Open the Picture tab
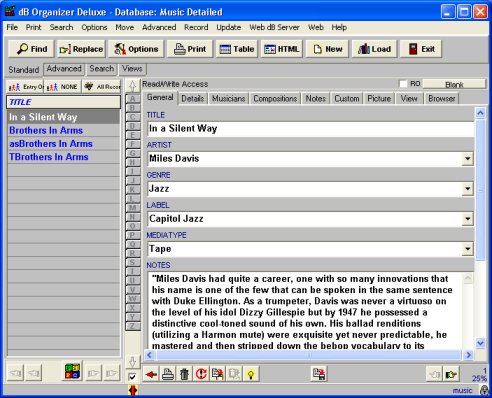The image size is (492, 398). point(379,99)
